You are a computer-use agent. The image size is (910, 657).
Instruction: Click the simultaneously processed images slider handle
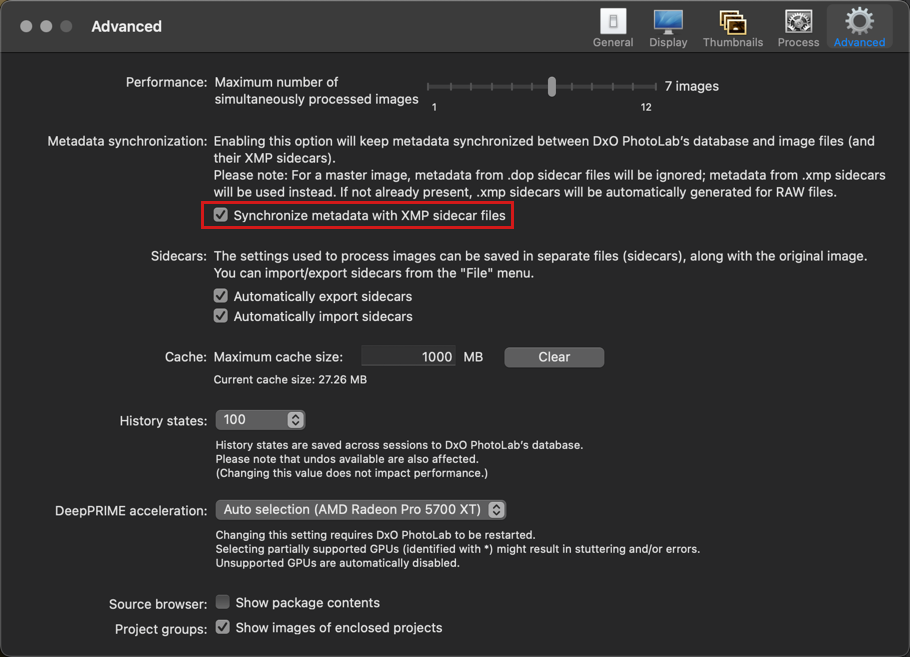[551, 86]
